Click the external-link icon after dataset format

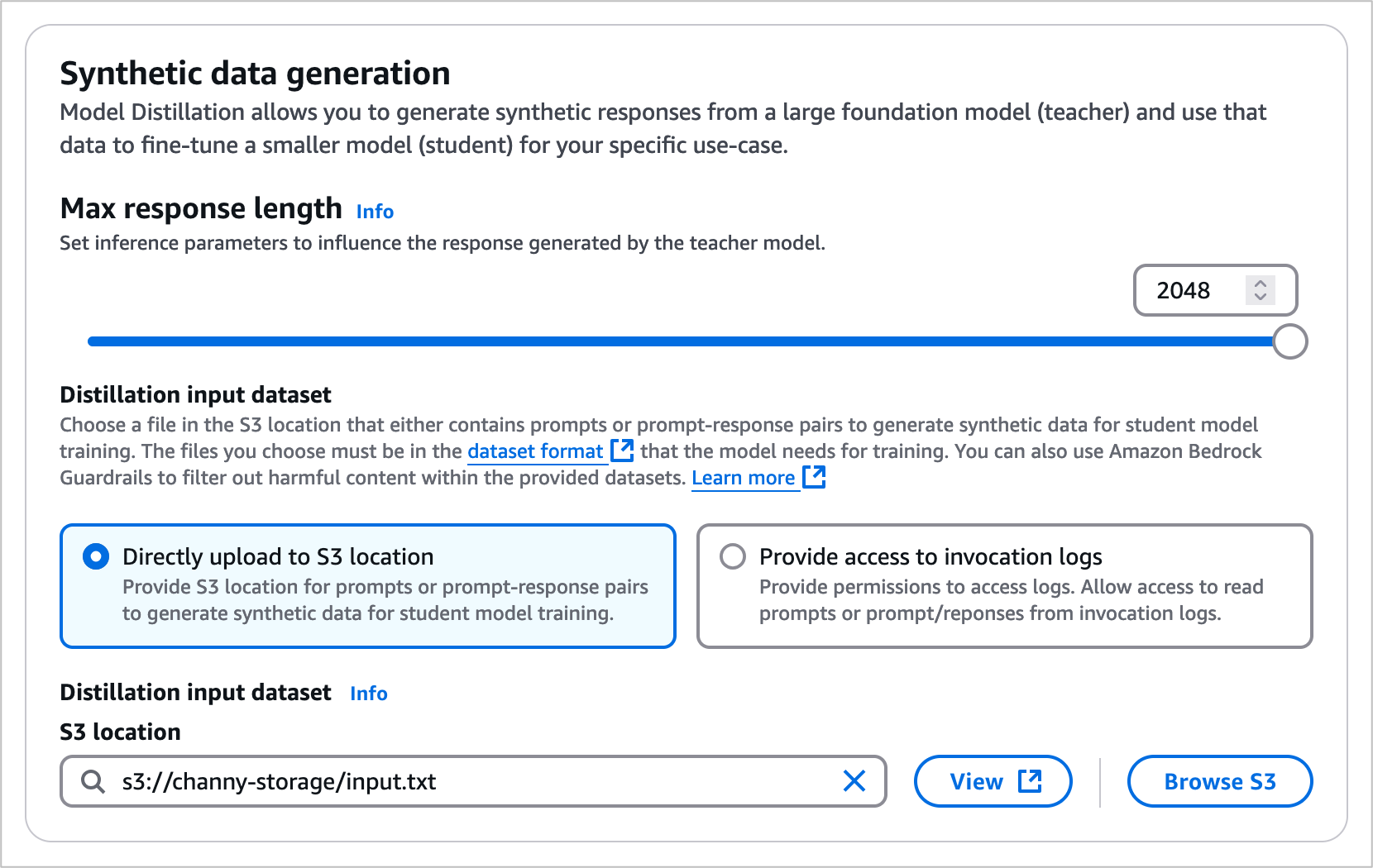(622, 451)
